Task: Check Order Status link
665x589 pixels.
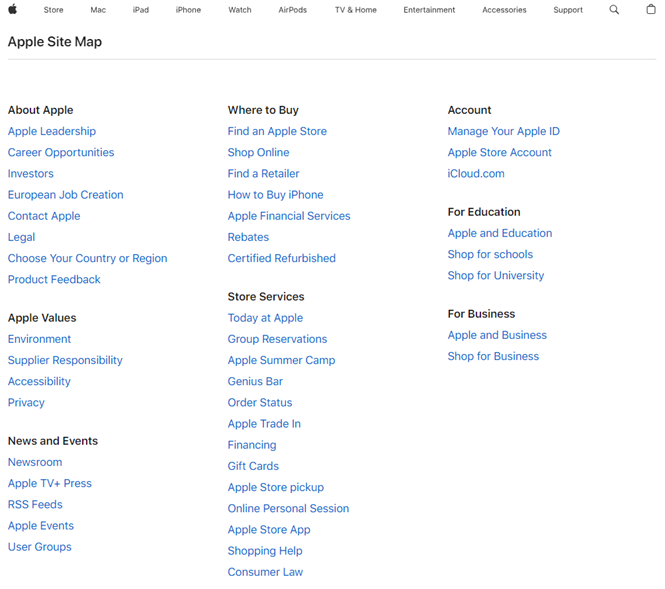Action: pos(260,403)
